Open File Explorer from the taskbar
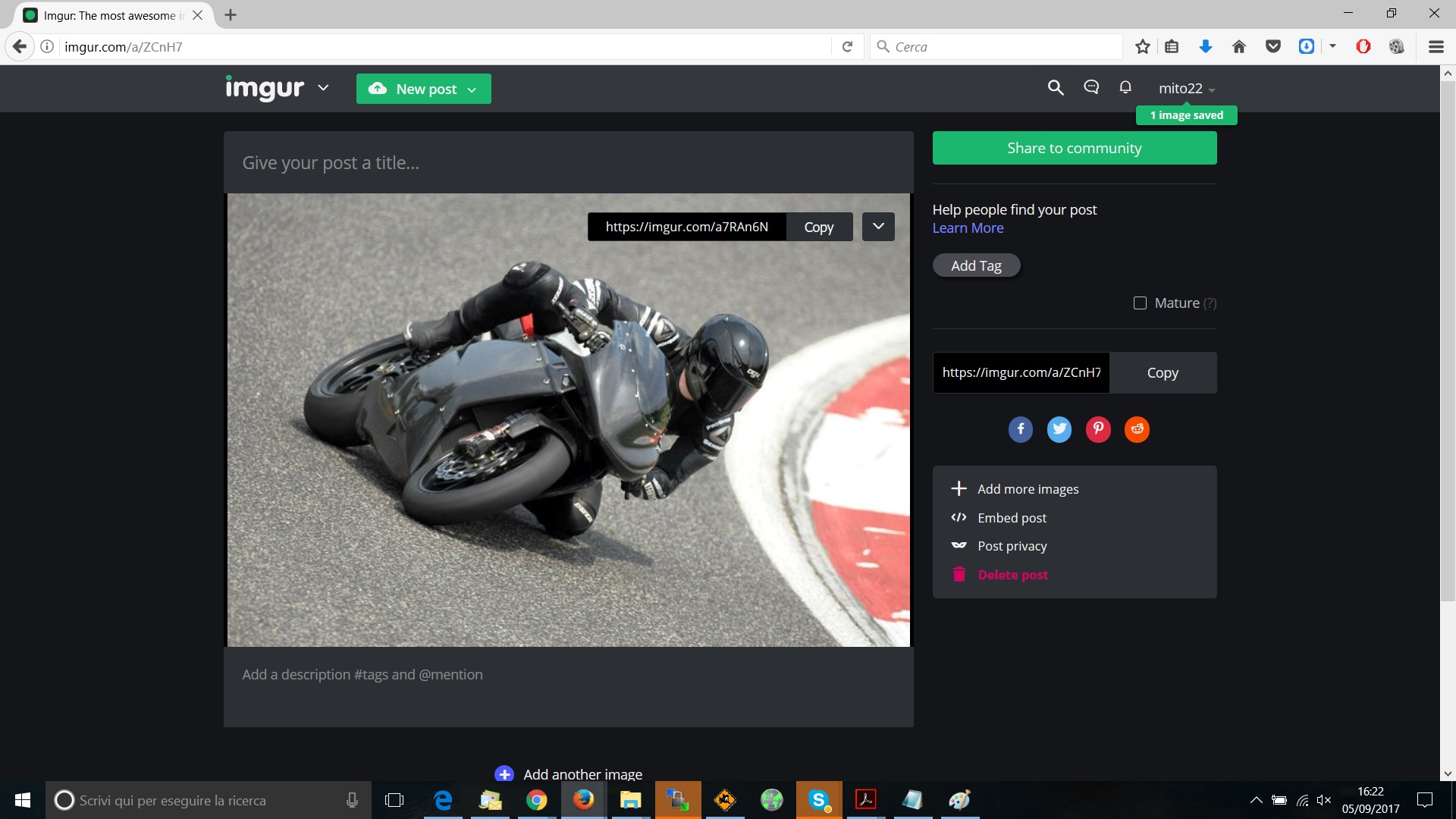Viewport: 1456px width, 819px height. (x=631, y=800)
